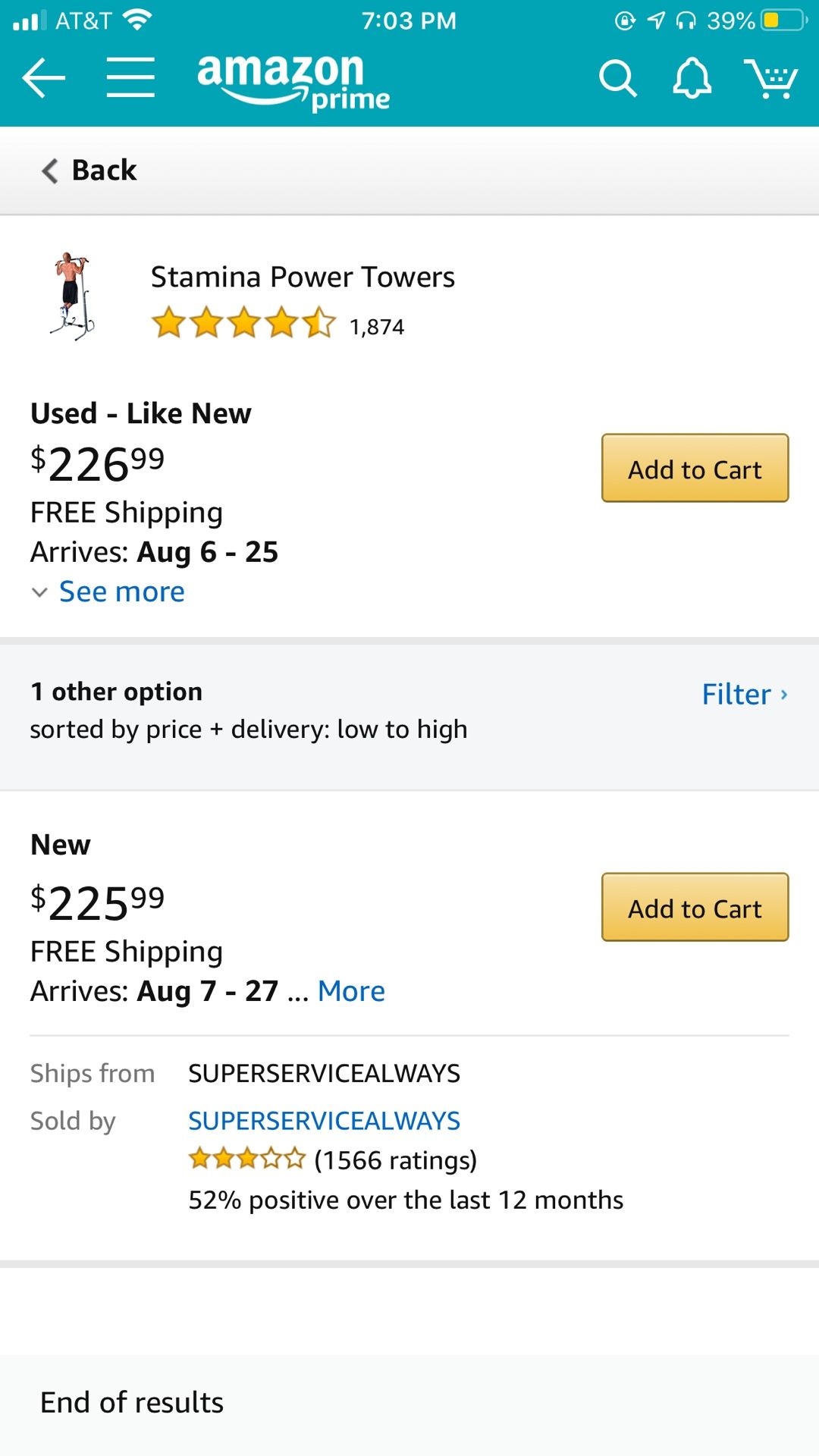This screenshot has height=1456, width=819.
Task: Tap the 7:03 PM status bar clock
Action: pyautogui.click(x=409, y=20)
